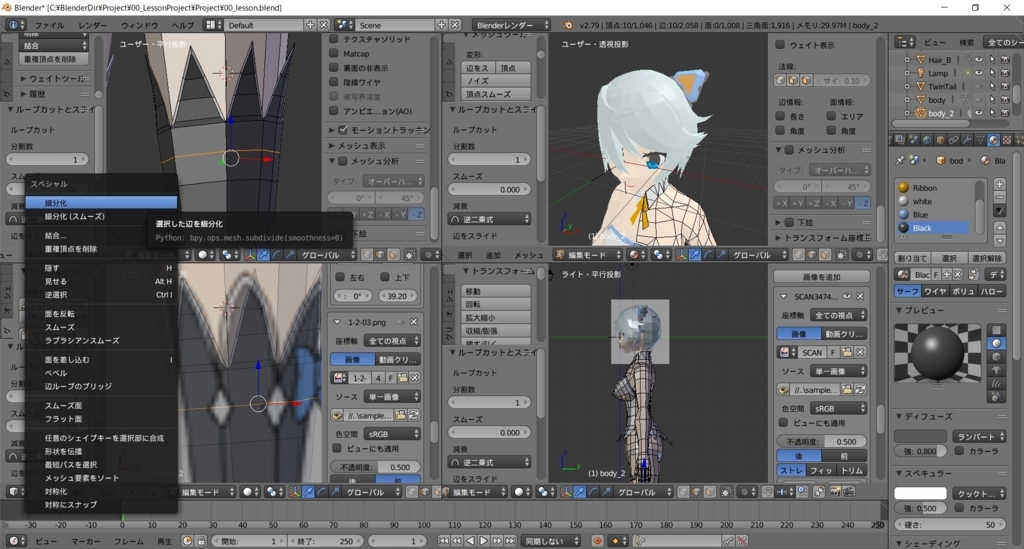Viewport: 1024px width, 549px height.
Task: Enable the 裏面の非表示 checkbox
Action: (334, 67)
